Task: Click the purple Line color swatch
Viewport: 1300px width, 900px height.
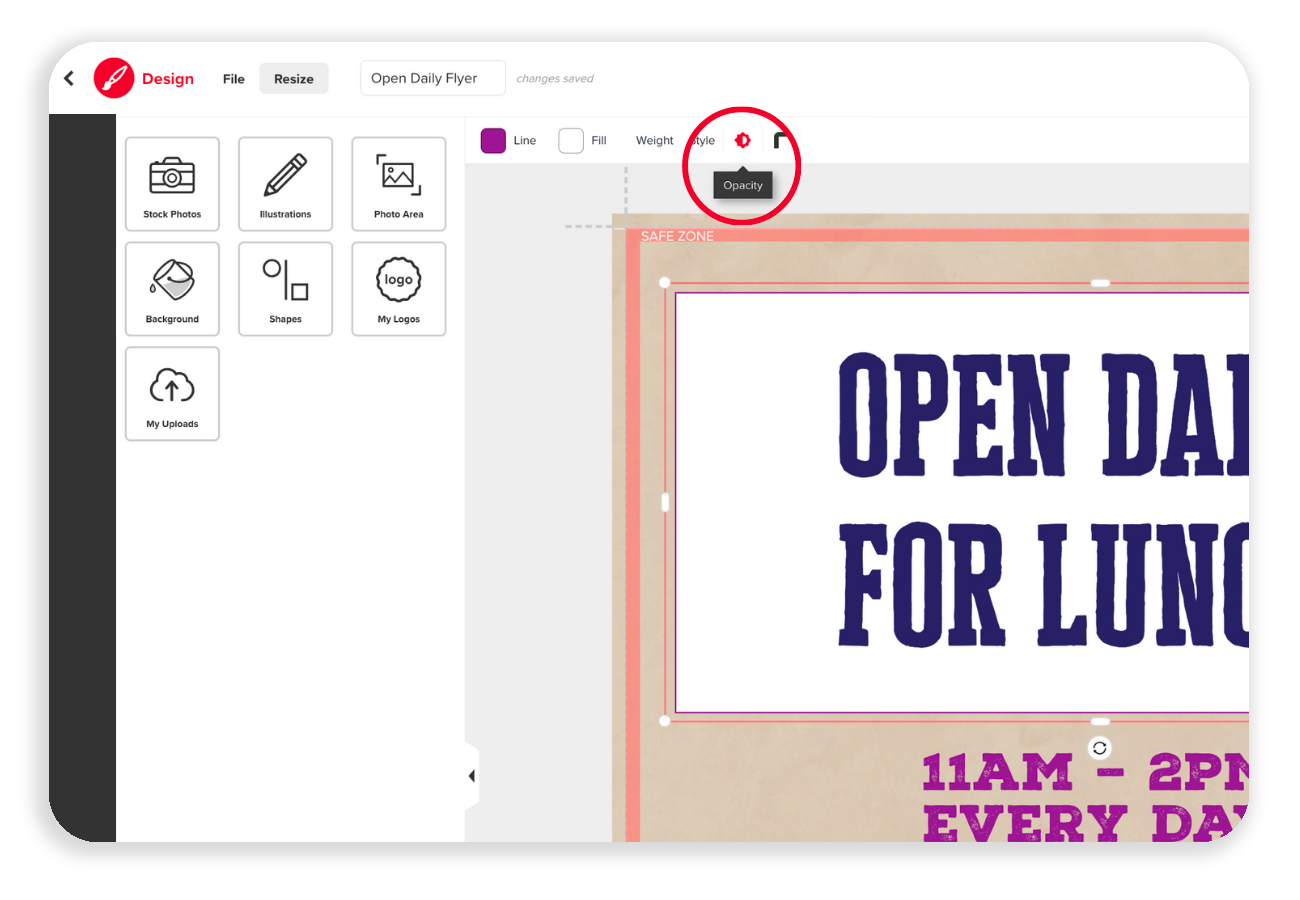Action: pos(493,141)
